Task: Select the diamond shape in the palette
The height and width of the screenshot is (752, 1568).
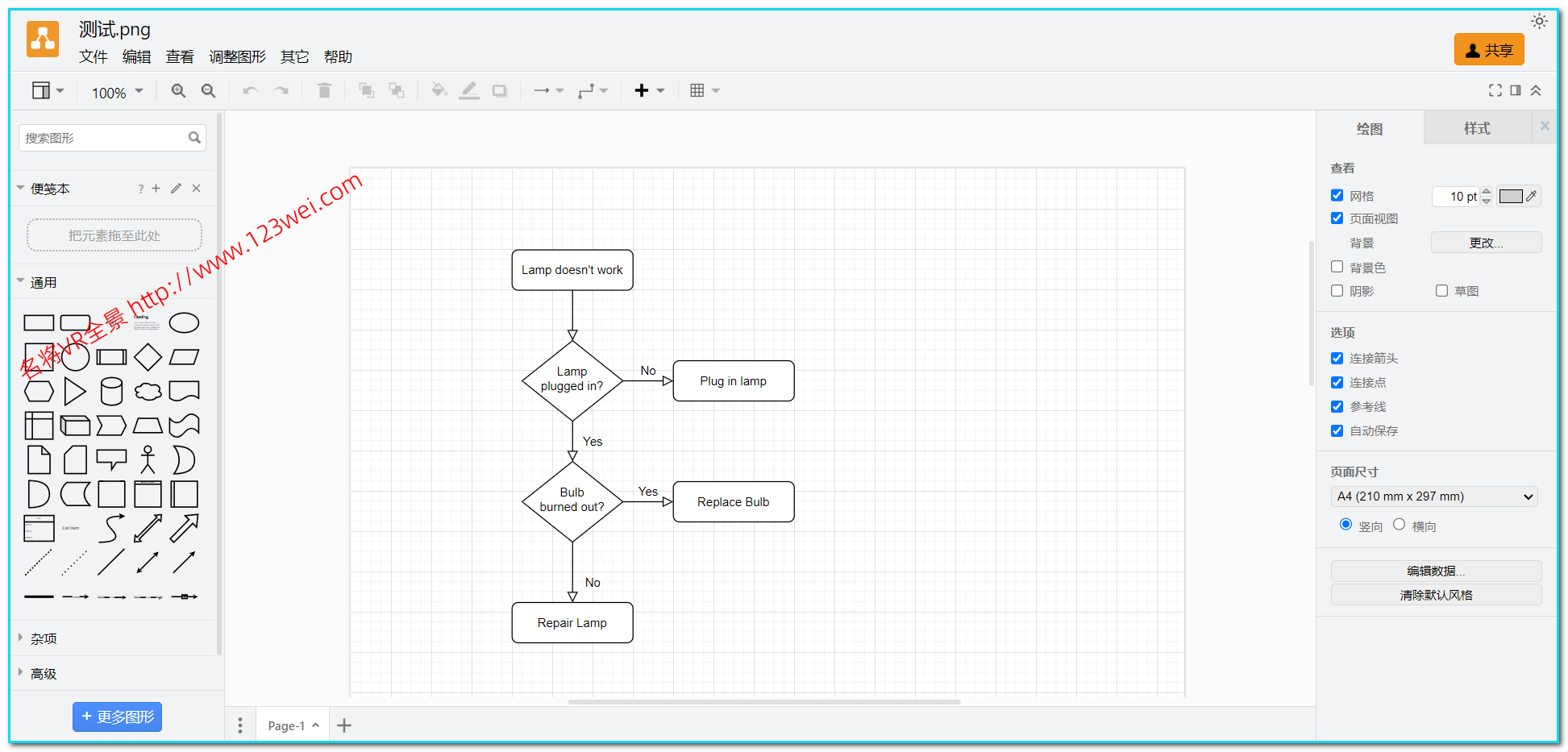Action: (x=148, y=357)
